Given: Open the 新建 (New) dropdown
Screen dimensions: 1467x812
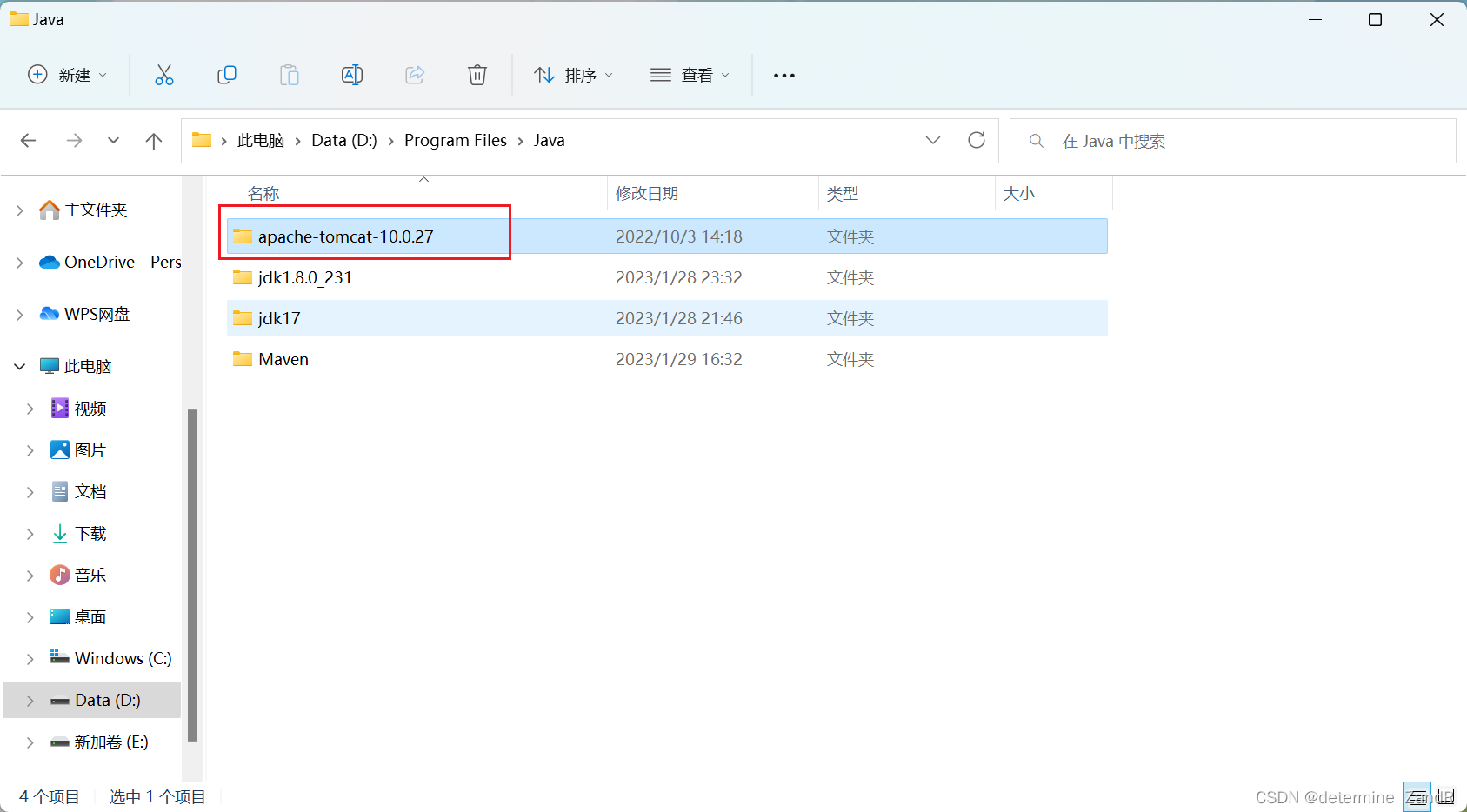Looking at the screenshot, I should [68, 75].
